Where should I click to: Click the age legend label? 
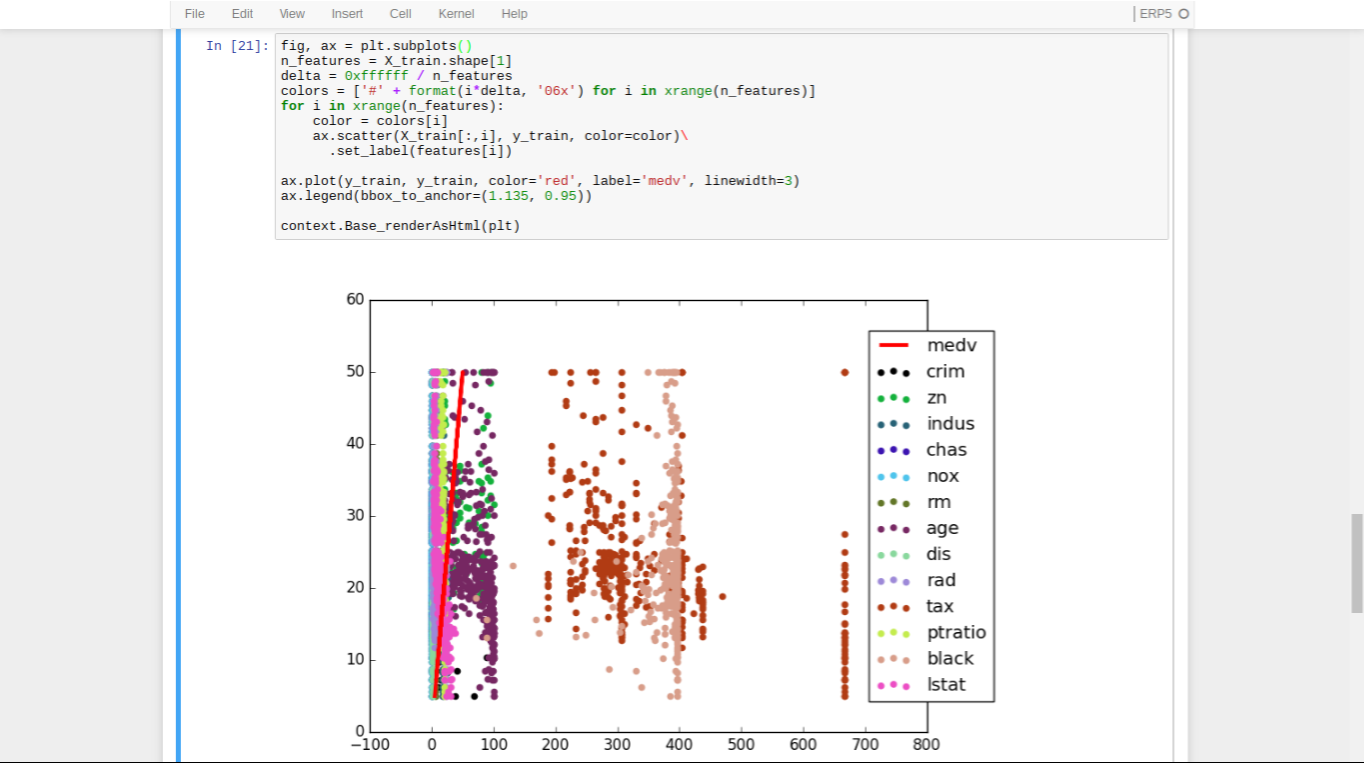(942, 529)
